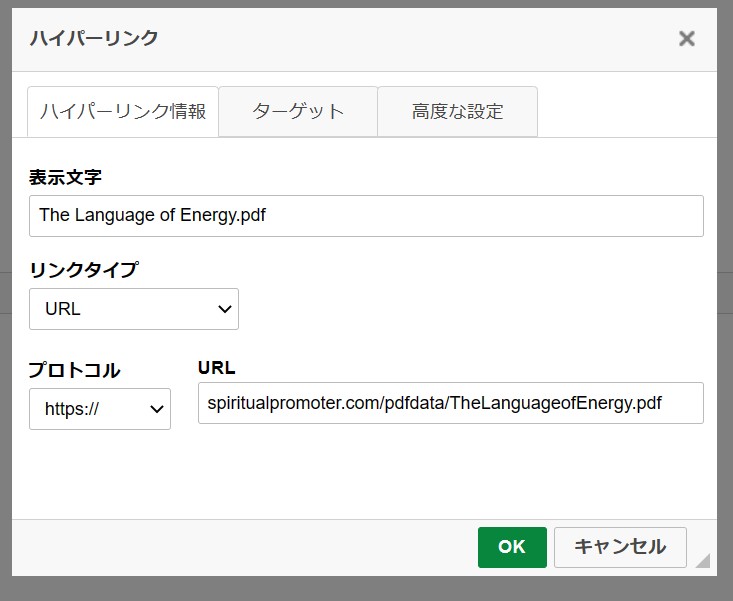Screen dimensions: 733x601
Task: Close the ハイパーリンク dialog with the X icon
Action: pyautogui.click(x=686, y=38)
